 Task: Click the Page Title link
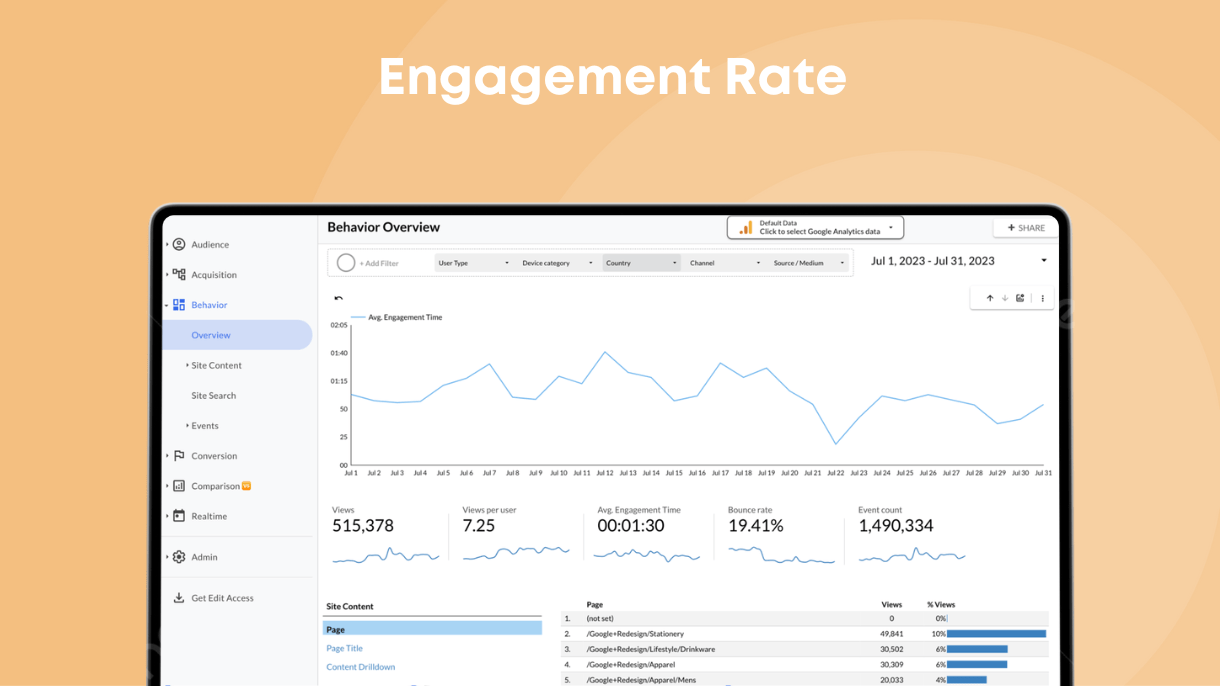[344, 648]
